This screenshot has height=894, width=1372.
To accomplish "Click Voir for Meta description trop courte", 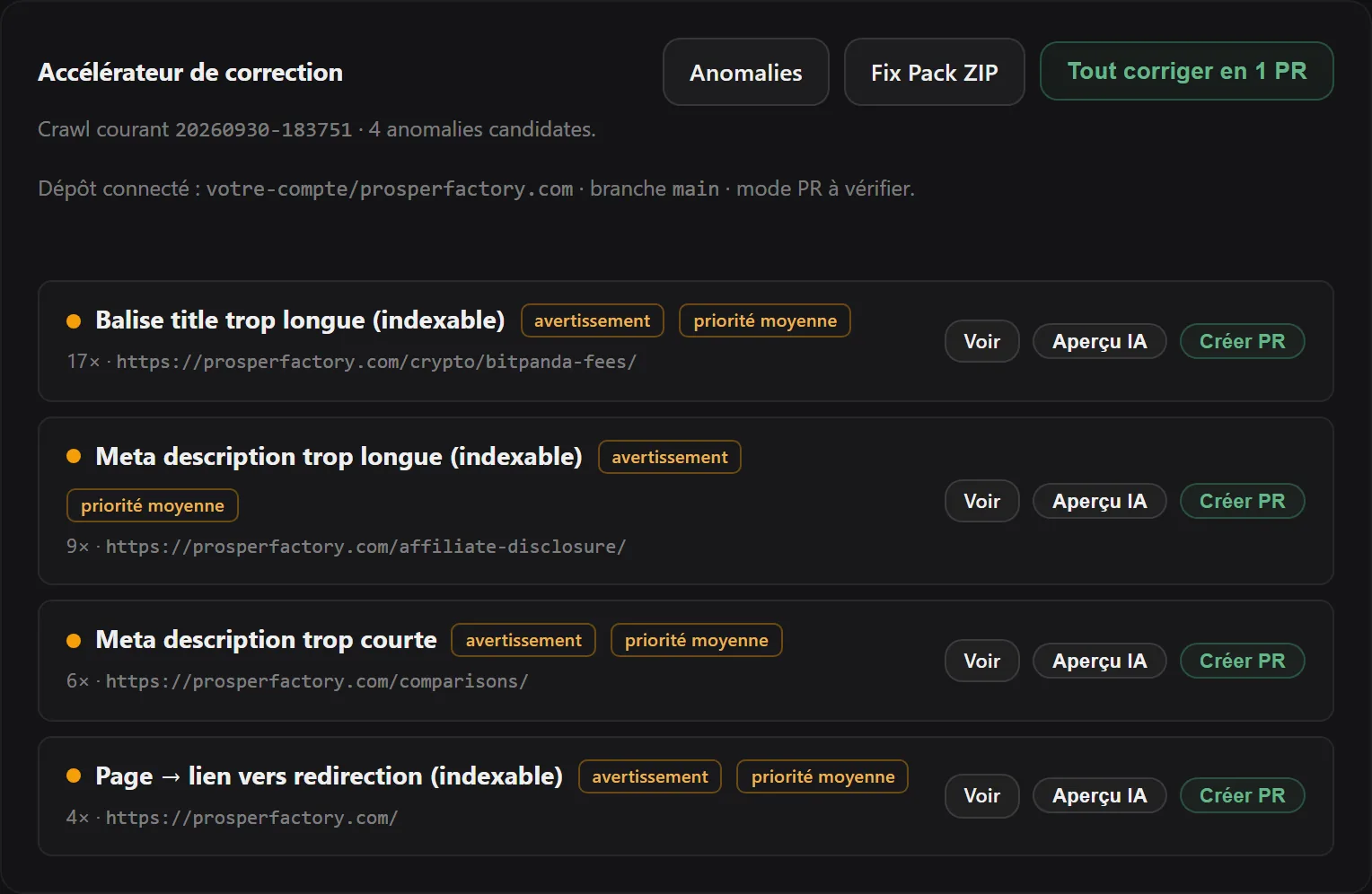I will [x=981, y=661].
